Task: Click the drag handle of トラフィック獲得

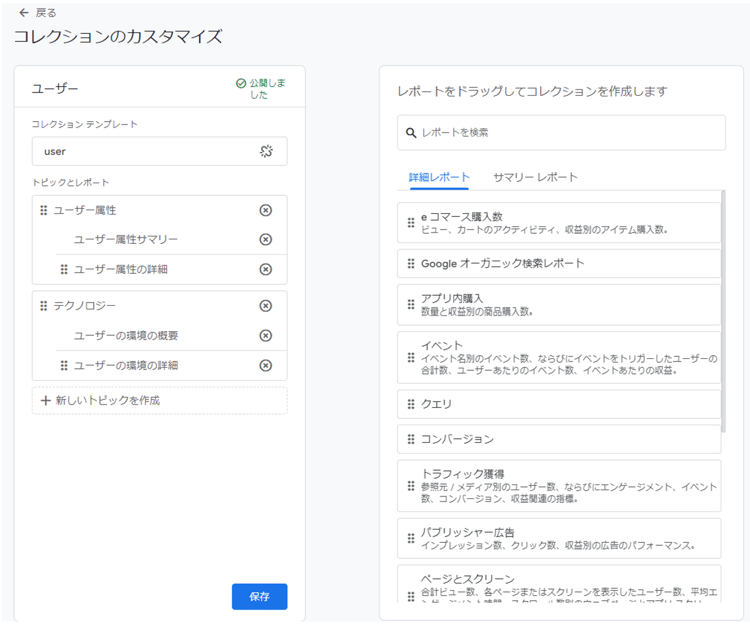Action: 411,486
